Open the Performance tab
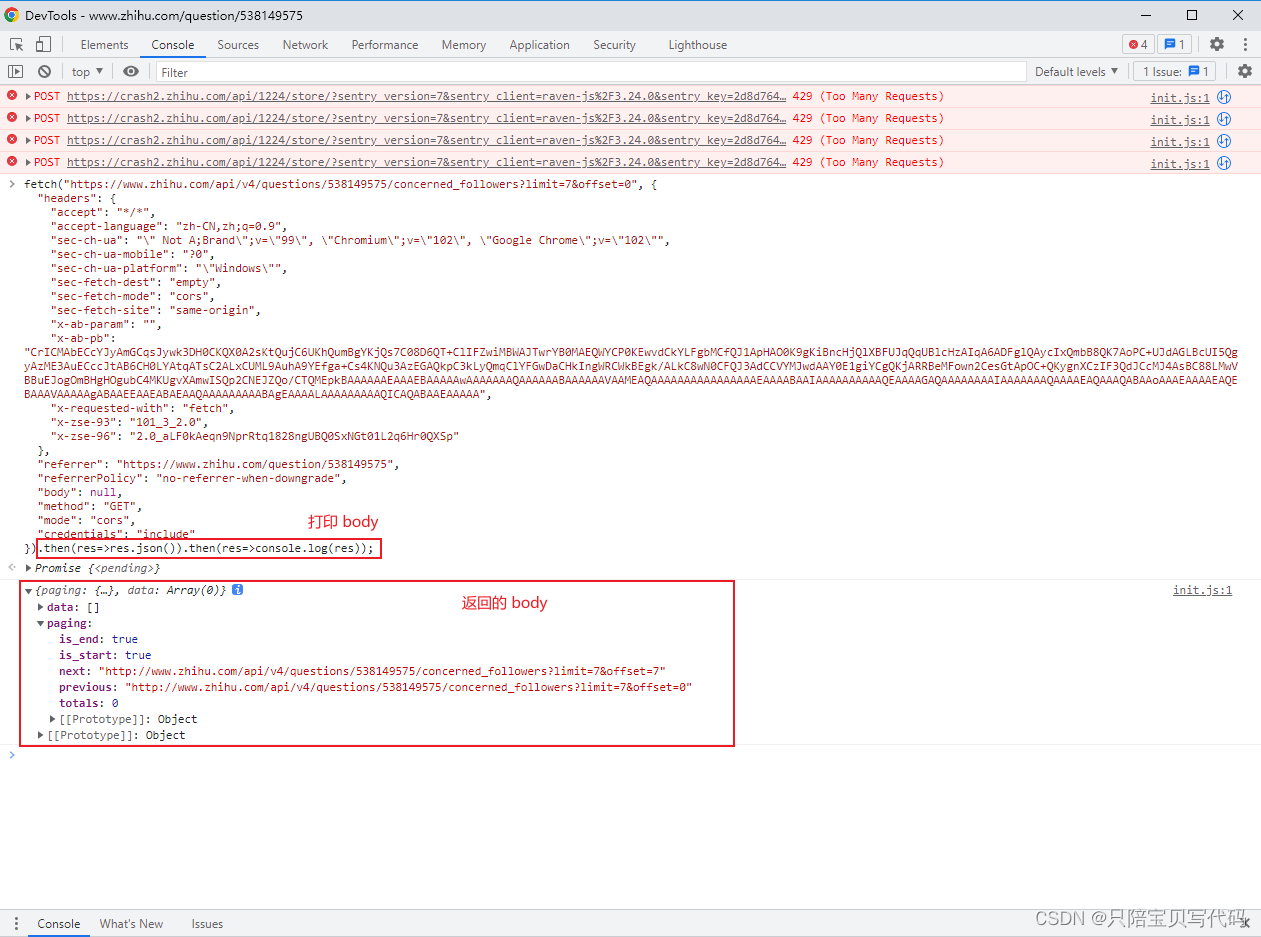This screenshot has height=937, width=1261. (x=385, y=45)
